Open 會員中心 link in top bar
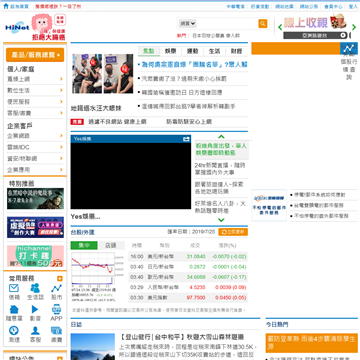360x360 pixels. [x=333, y=6]
